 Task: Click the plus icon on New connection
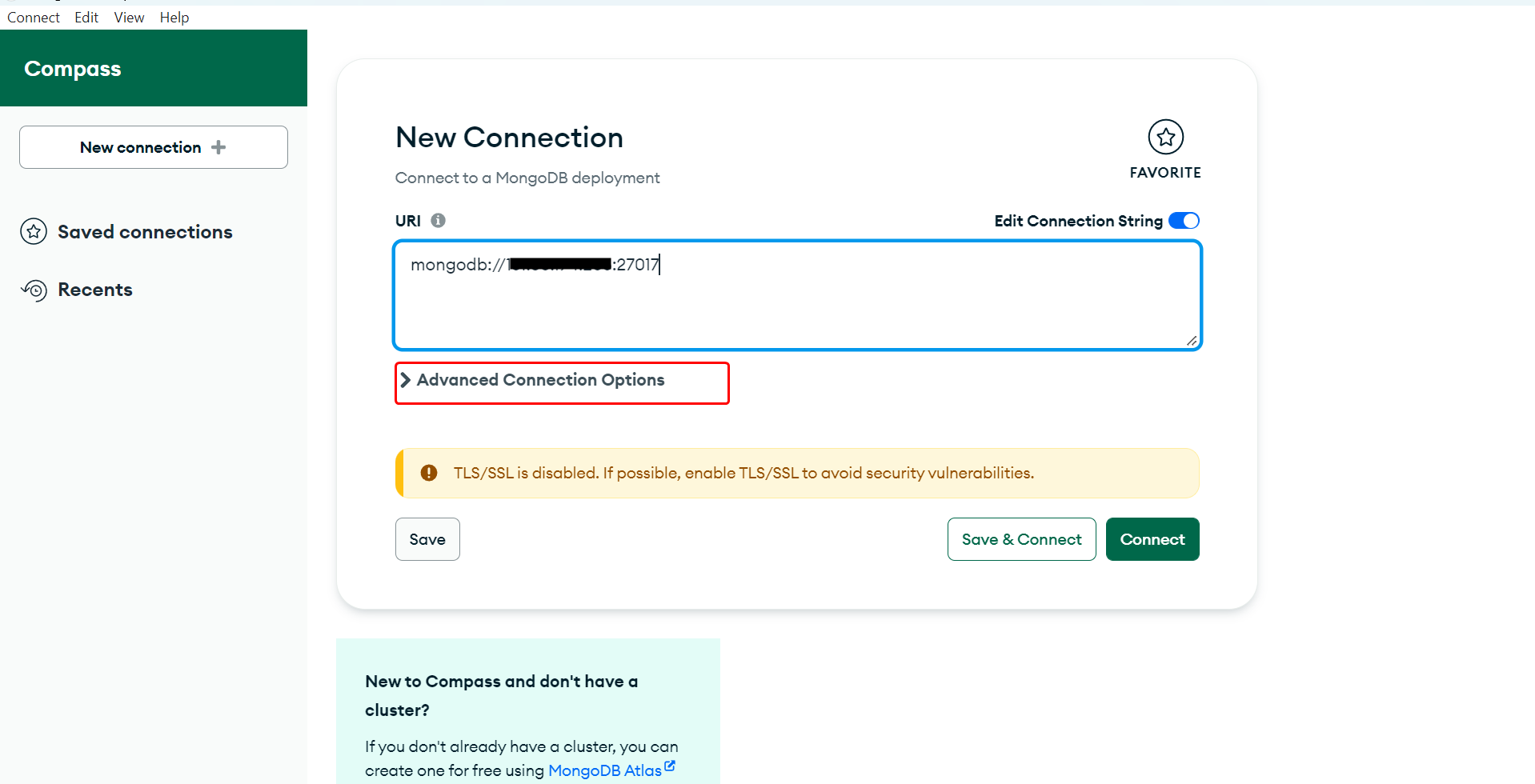tap(218, 147)
